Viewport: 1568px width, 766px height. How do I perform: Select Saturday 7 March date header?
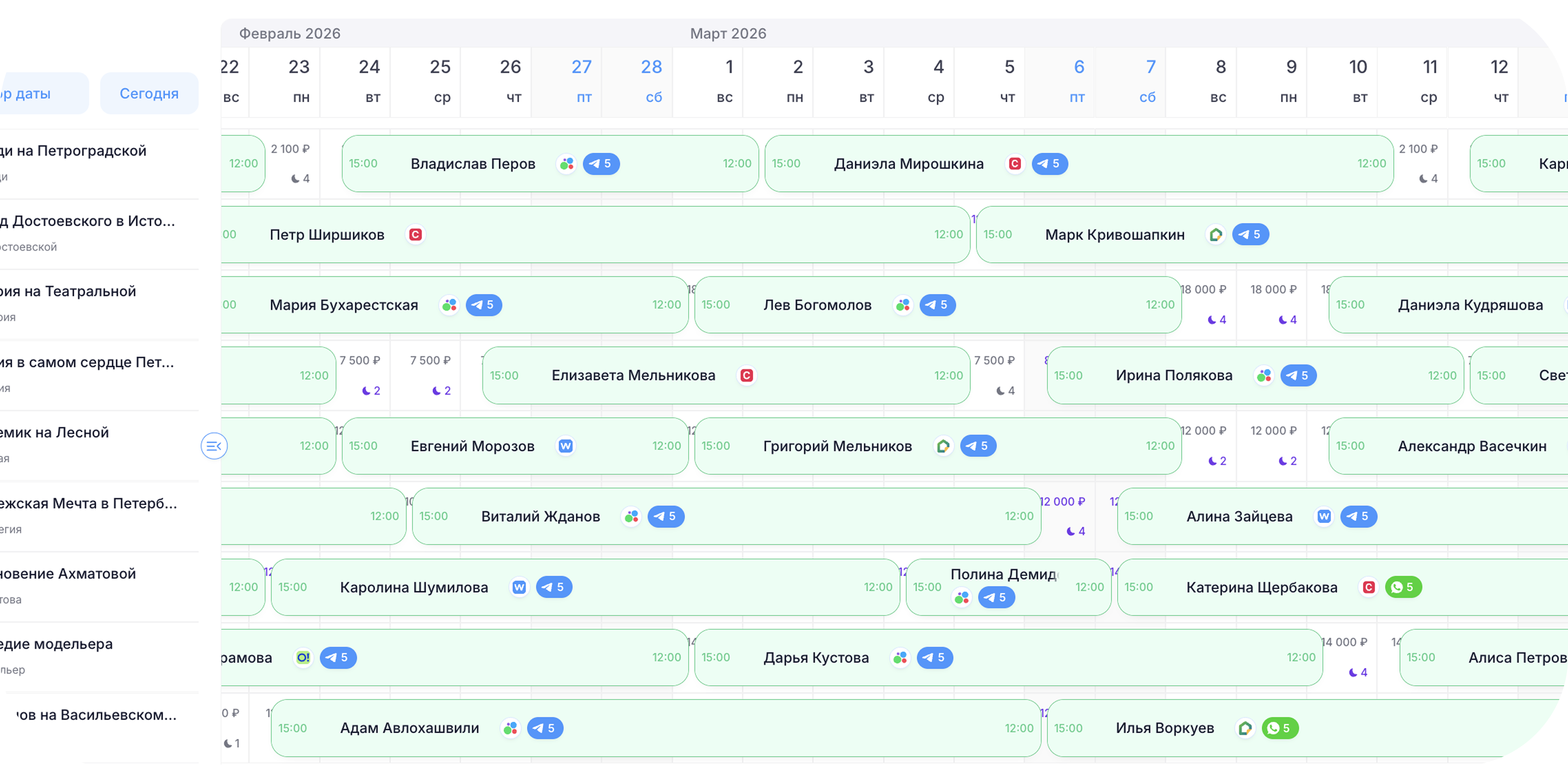tap(1149, 82)
